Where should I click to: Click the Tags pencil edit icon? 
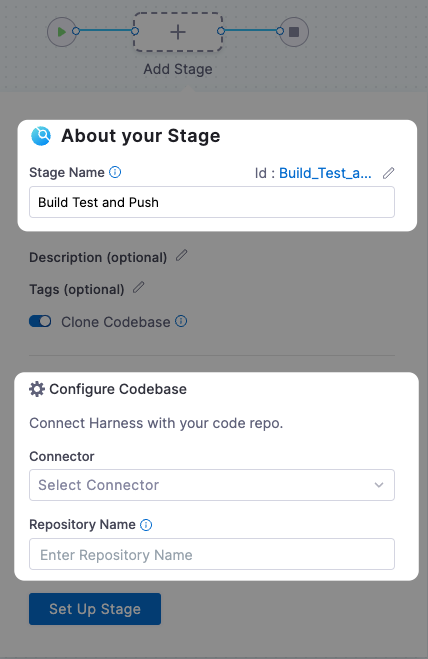point(139,288)
